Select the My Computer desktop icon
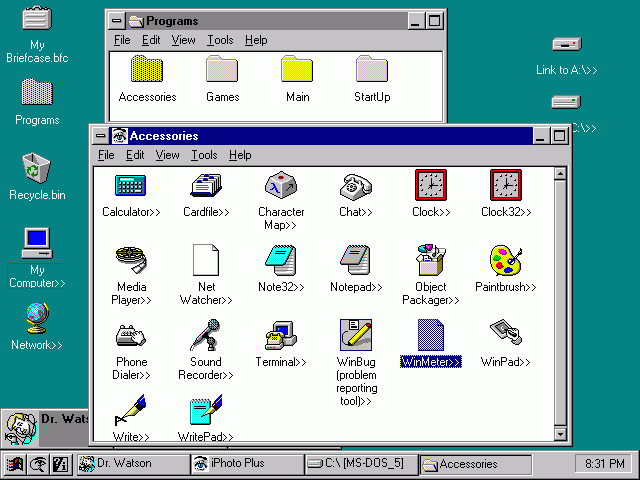The width and height of the screenshot is (640, 480). pos(37,244)
